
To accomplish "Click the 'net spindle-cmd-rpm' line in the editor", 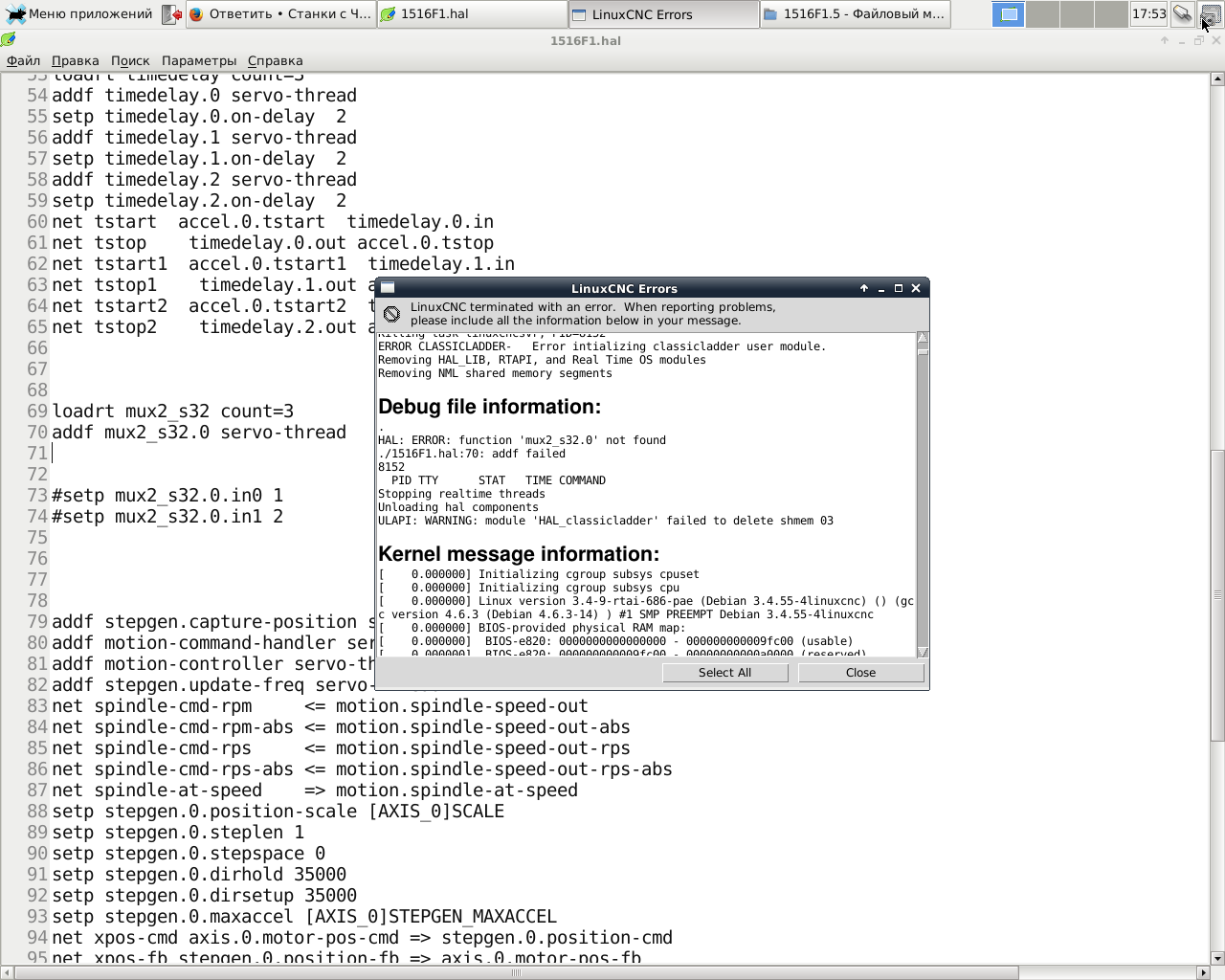I will (x=320, y=706).
